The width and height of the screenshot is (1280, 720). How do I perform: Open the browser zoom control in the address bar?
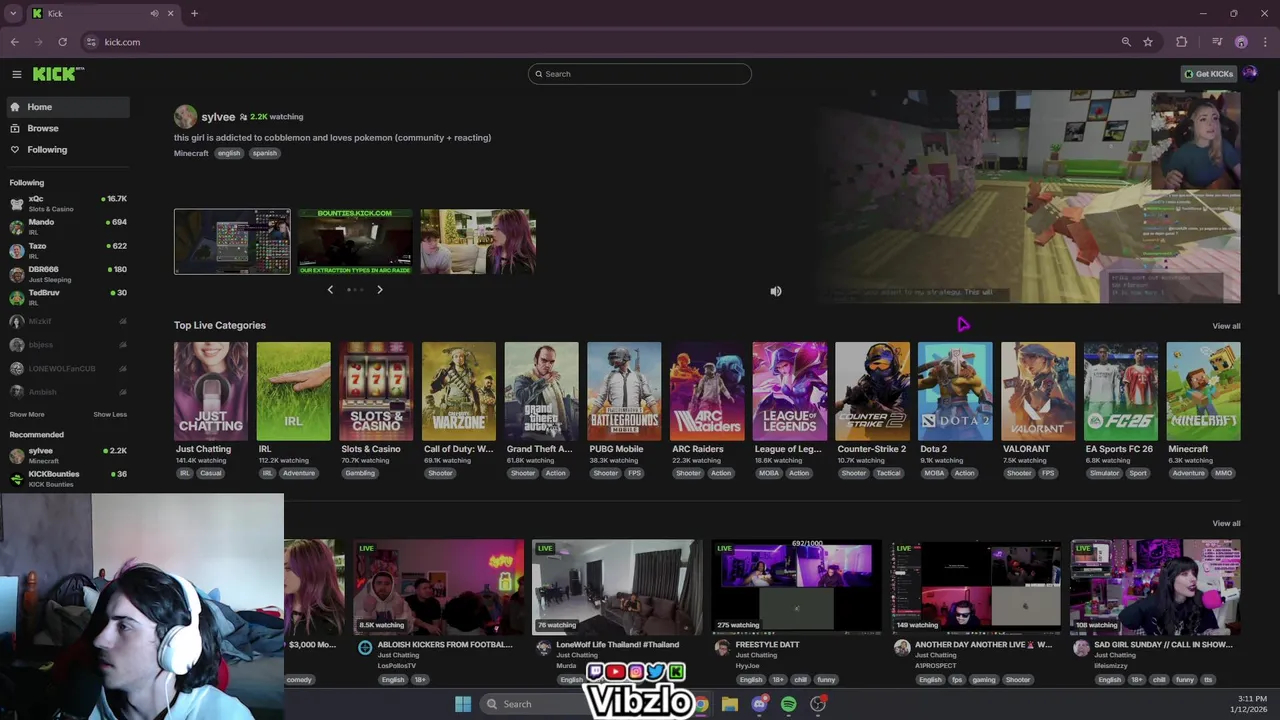pyautogui.click(x=1126, y=42)
